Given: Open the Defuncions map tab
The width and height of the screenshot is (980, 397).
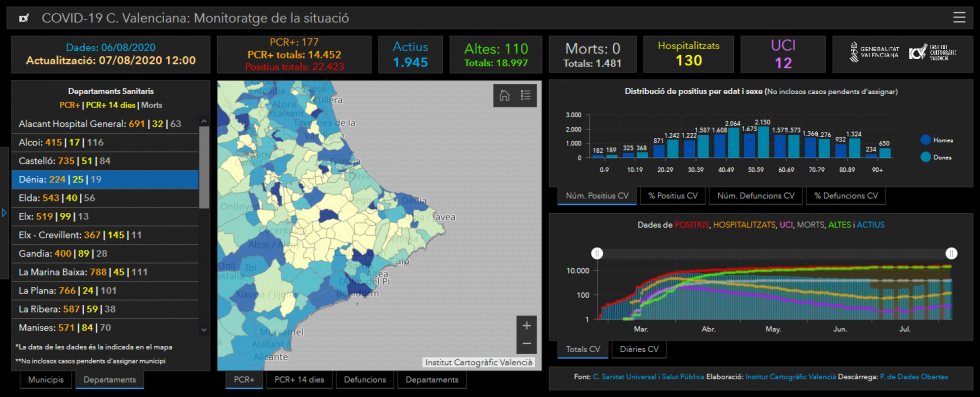Looking at the screenshot, I should 364,379.
